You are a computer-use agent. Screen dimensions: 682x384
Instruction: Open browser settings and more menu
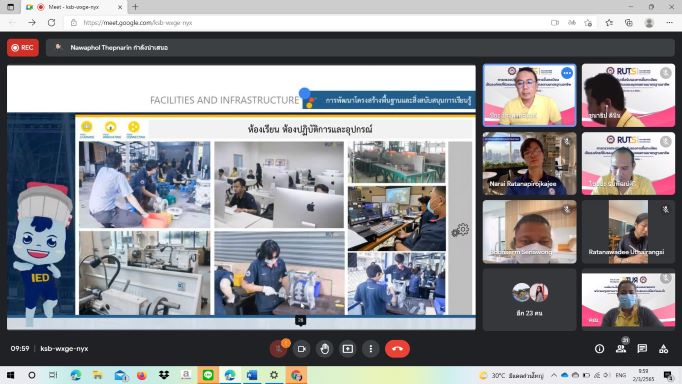pos(669,23)
